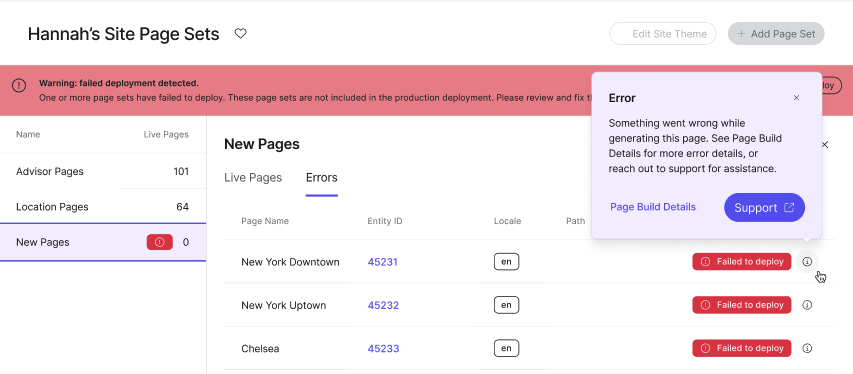Viewport: 853px width, 374px height.
Task: Click the en locale tag for New York Downtown
Action: pyautogui.click(x=506, y=262)
